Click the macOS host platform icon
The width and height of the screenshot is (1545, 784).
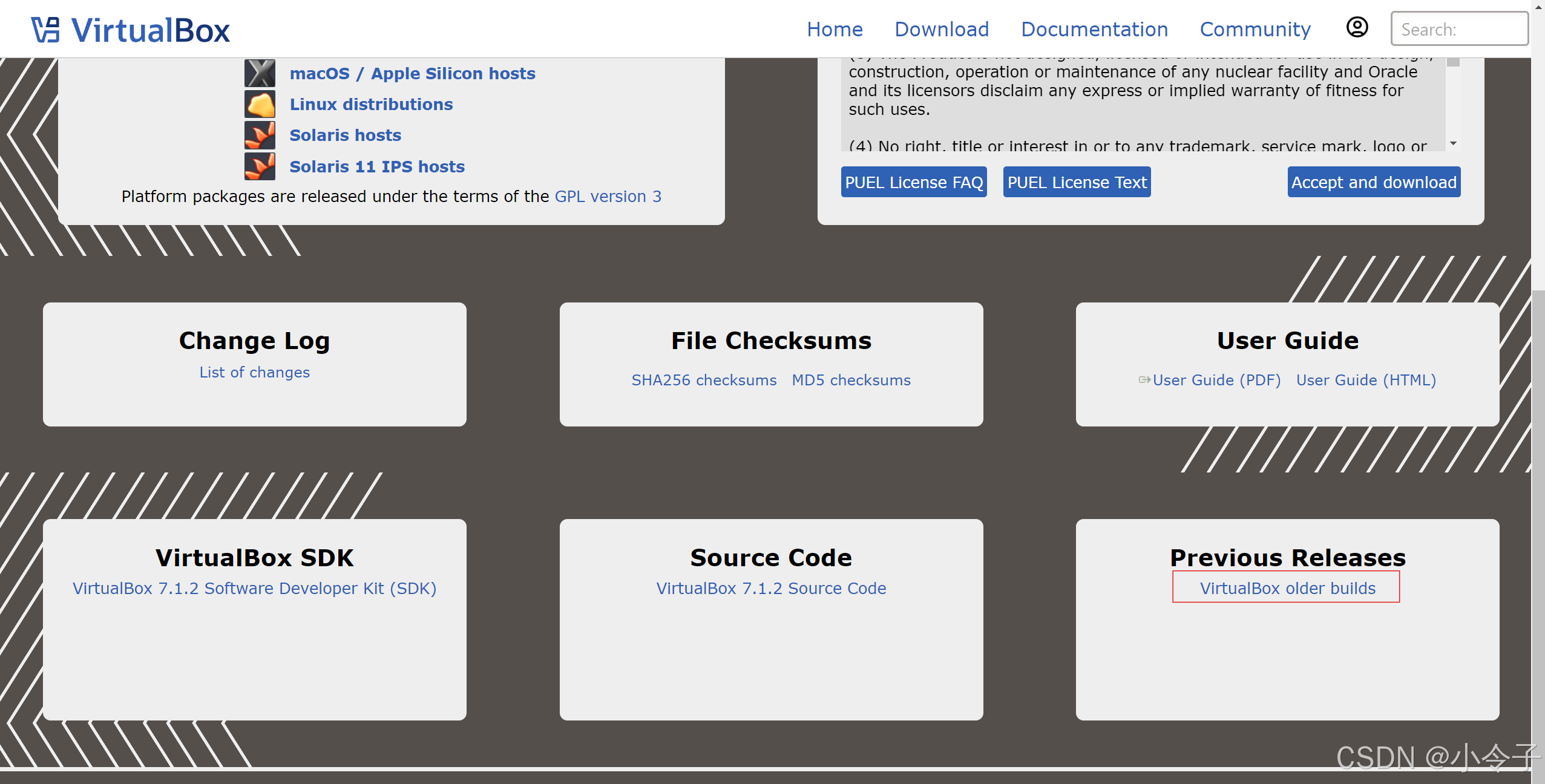(x=260, y=73)
